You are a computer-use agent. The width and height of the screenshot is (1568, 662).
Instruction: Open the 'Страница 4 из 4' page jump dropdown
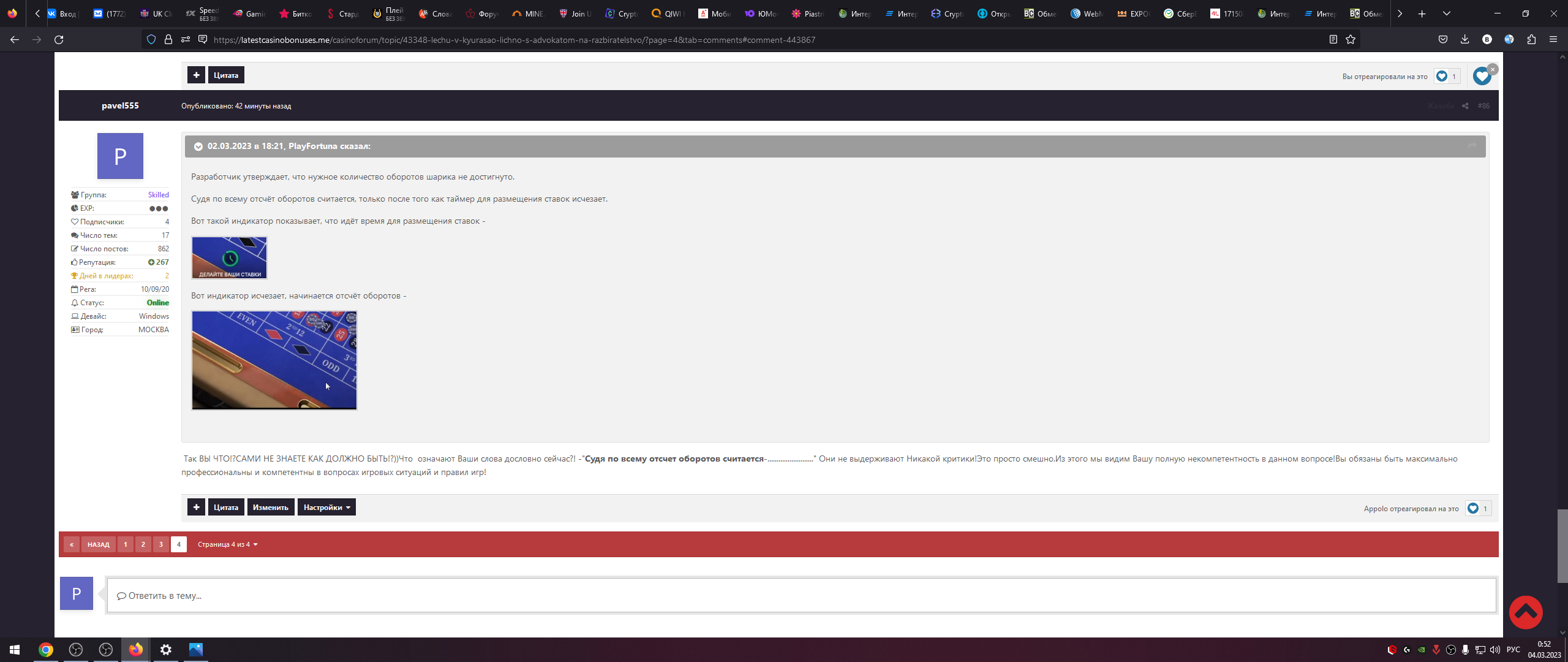(x=227, y=544)
